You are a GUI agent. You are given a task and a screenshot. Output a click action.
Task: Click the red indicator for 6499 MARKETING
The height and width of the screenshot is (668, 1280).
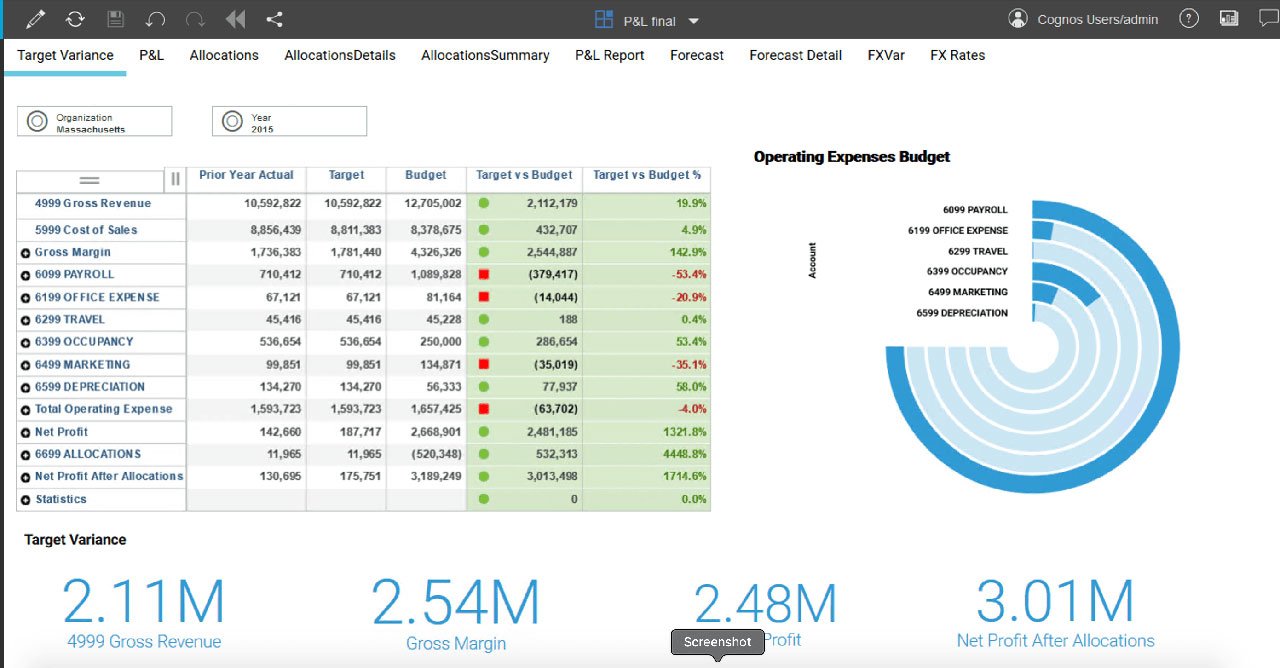tap(484, 365)
